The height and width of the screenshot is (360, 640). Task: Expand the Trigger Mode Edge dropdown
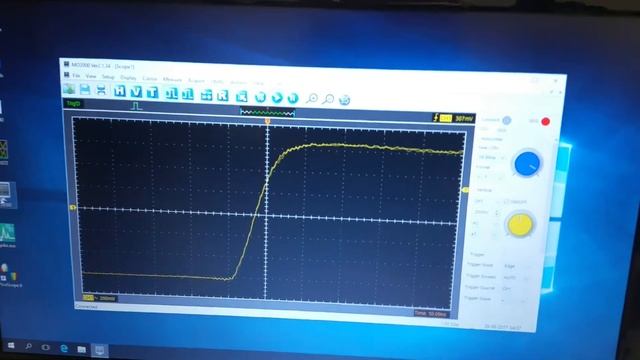pos(516,266)
